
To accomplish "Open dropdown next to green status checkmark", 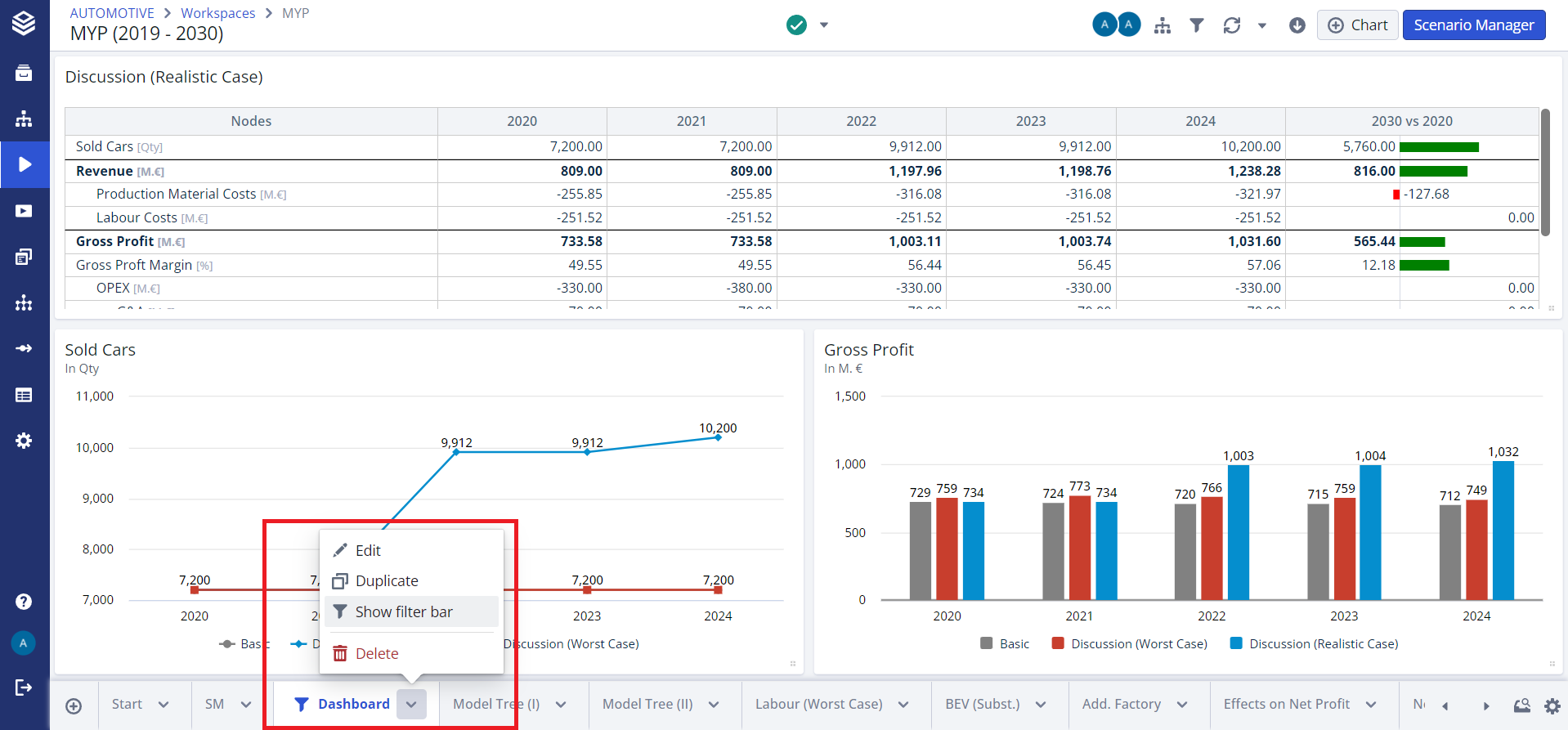I will (824, 25).
